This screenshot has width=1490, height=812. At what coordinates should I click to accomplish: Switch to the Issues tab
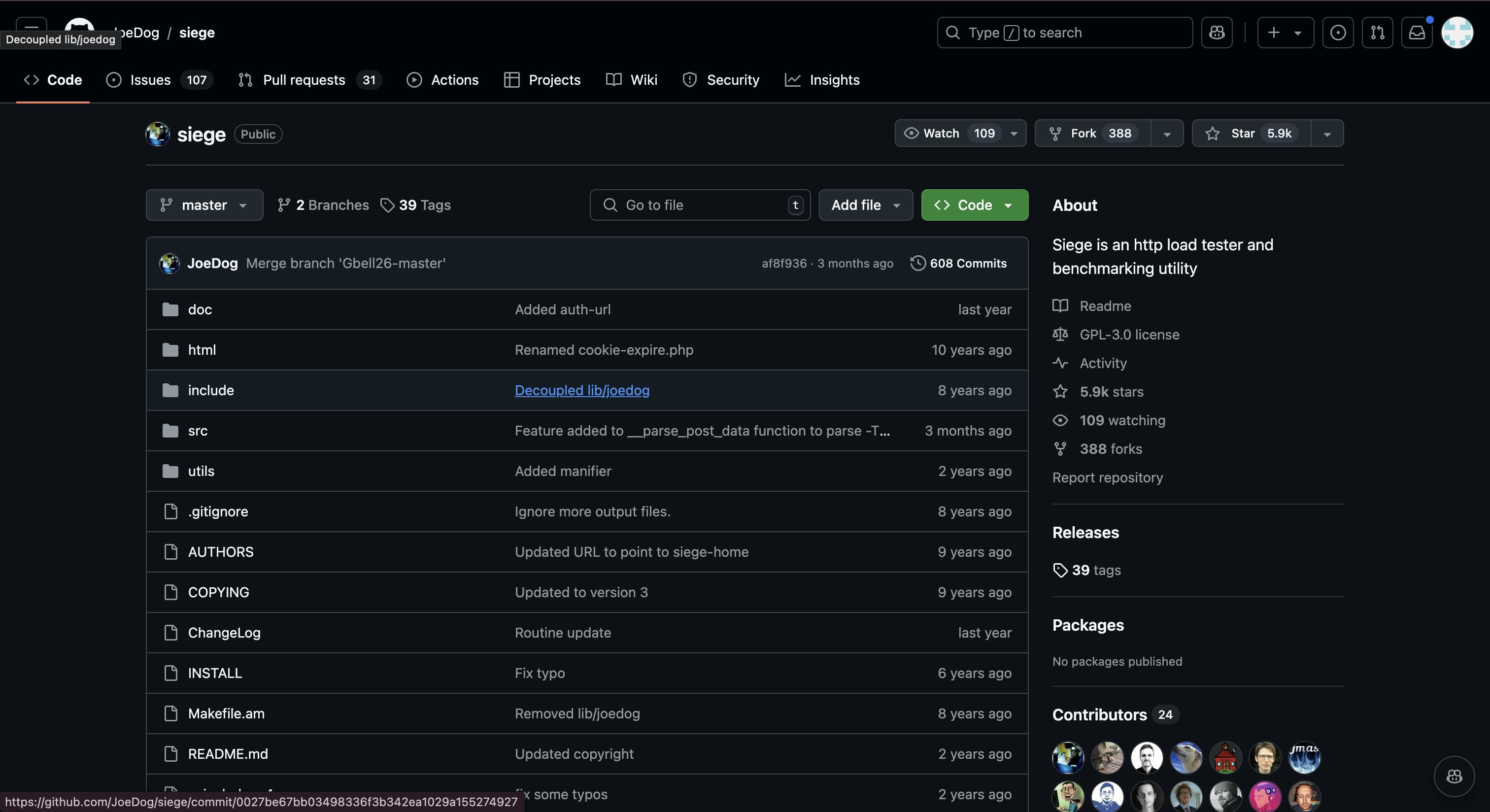(159, 80)
